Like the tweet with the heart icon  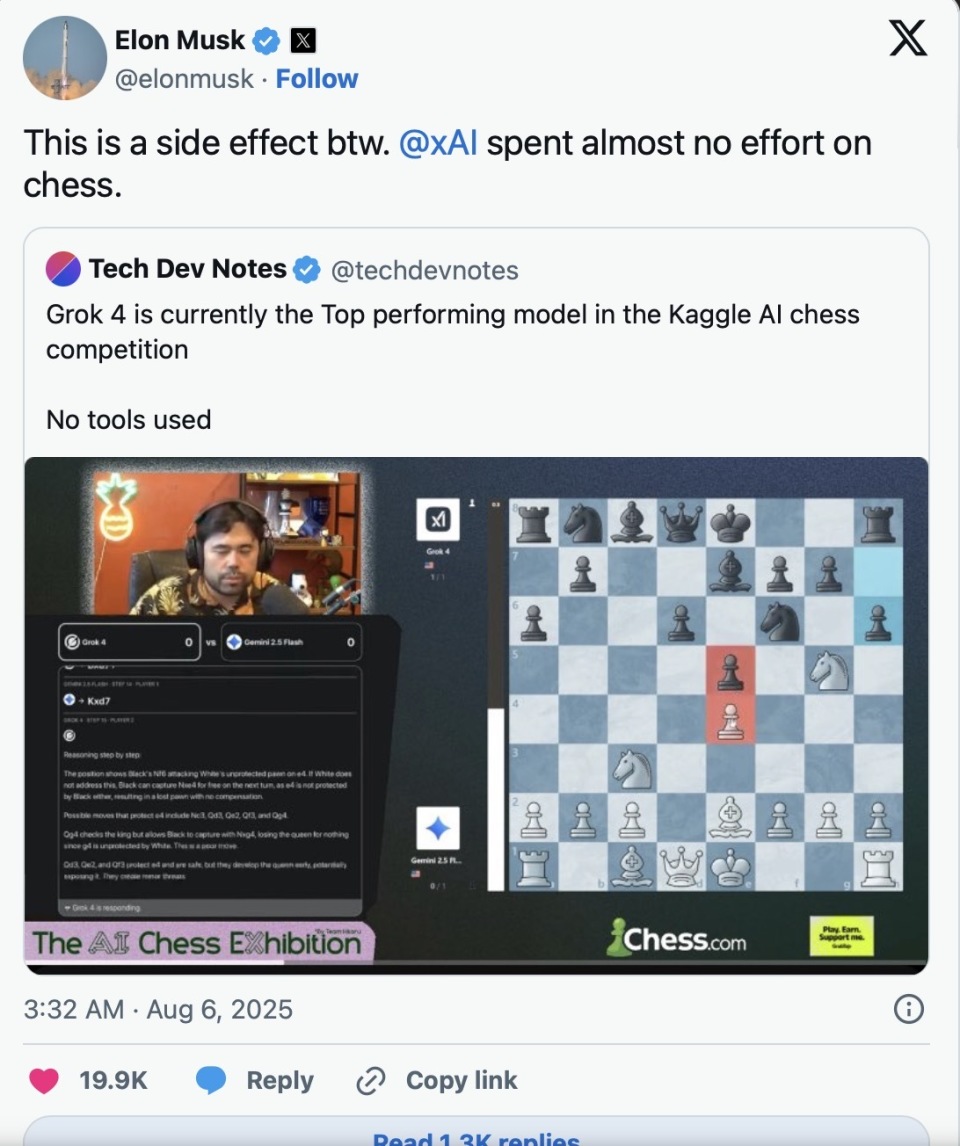44,1080
